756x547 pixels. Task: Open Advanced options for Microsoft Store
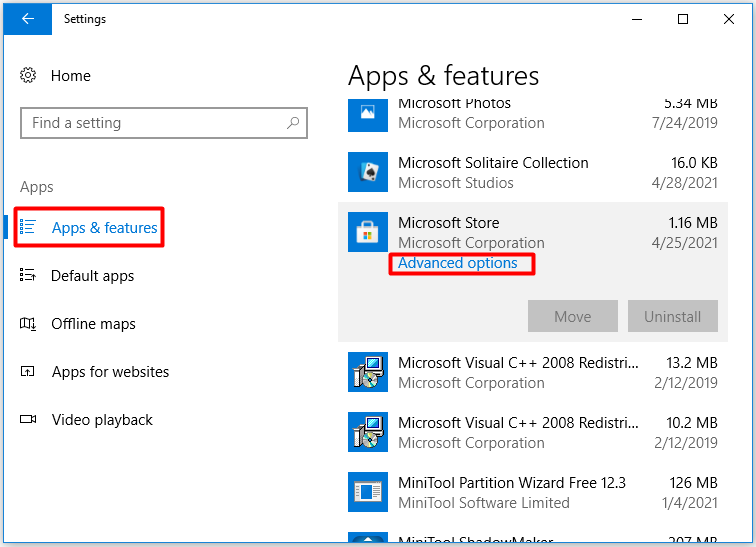click(x=458, y=263)
